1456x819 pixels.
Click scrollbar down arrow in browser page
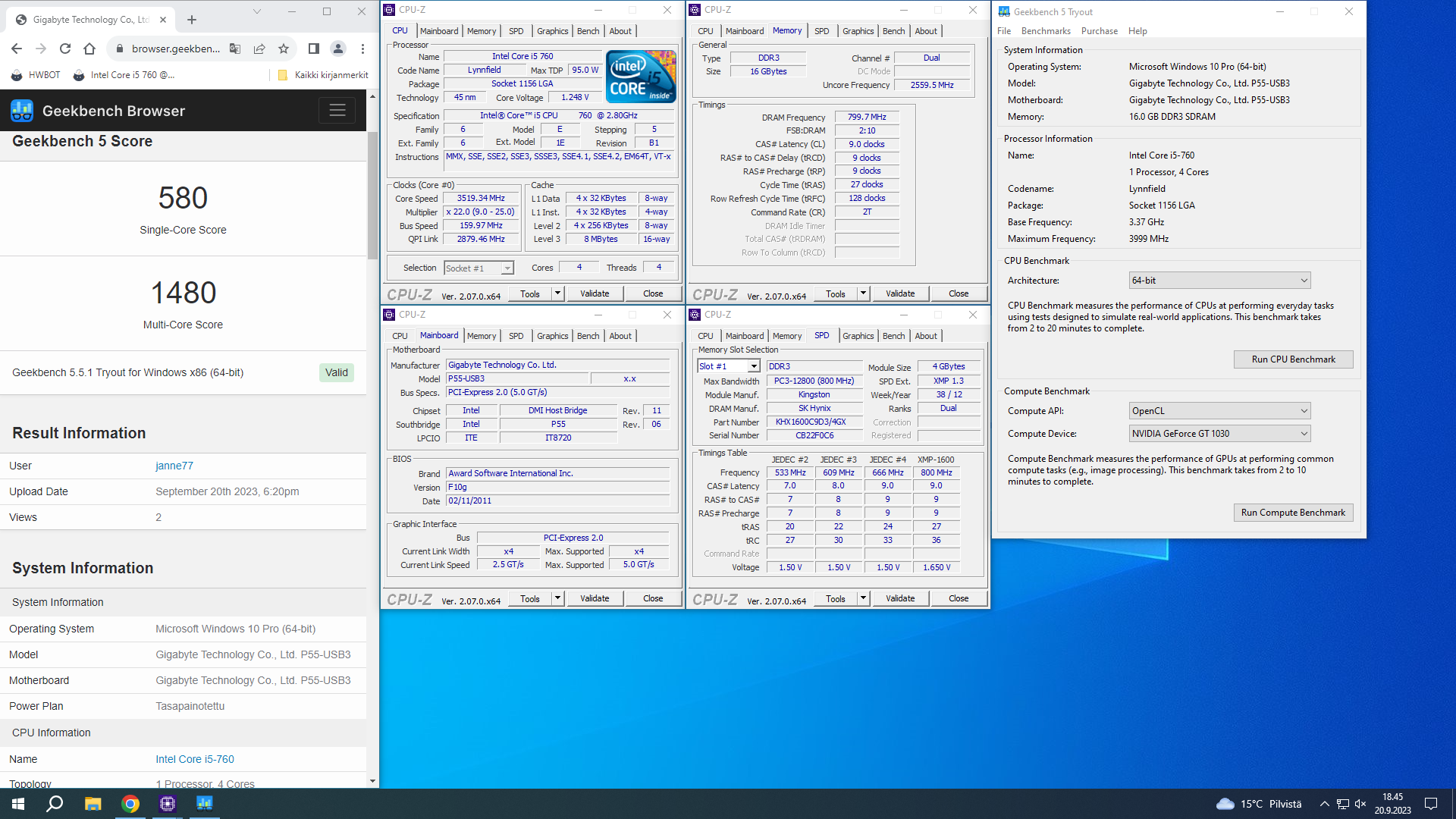[372, 781]
